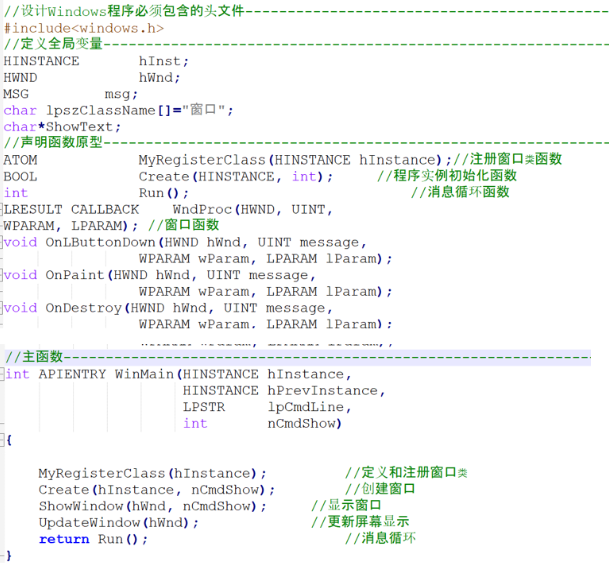Viewport: 609px width, 566px height.
Task: Click the highlighted "//主函数" comment line
Action: coord(298,357)
